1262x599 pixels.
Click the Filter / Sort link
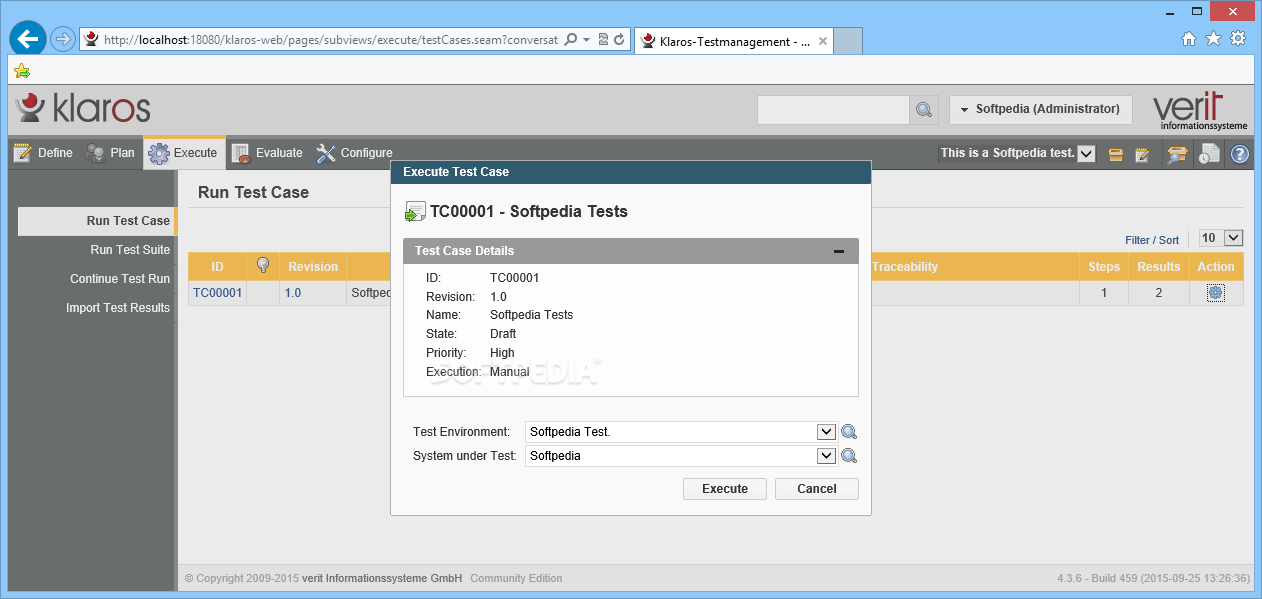pyautogui.click(x=1152, y=240)
